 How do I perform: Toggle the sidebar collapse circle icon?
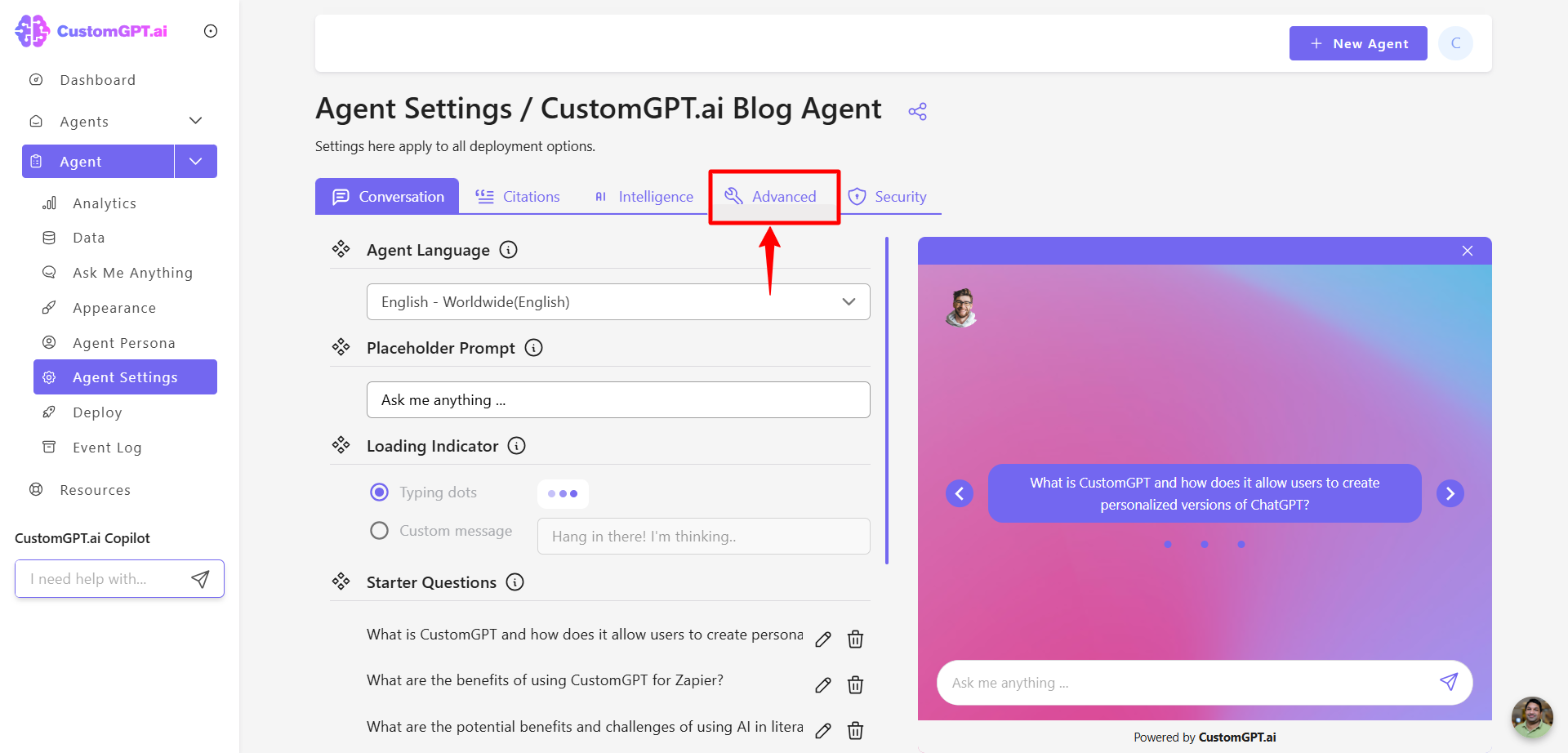pos(211,31)
